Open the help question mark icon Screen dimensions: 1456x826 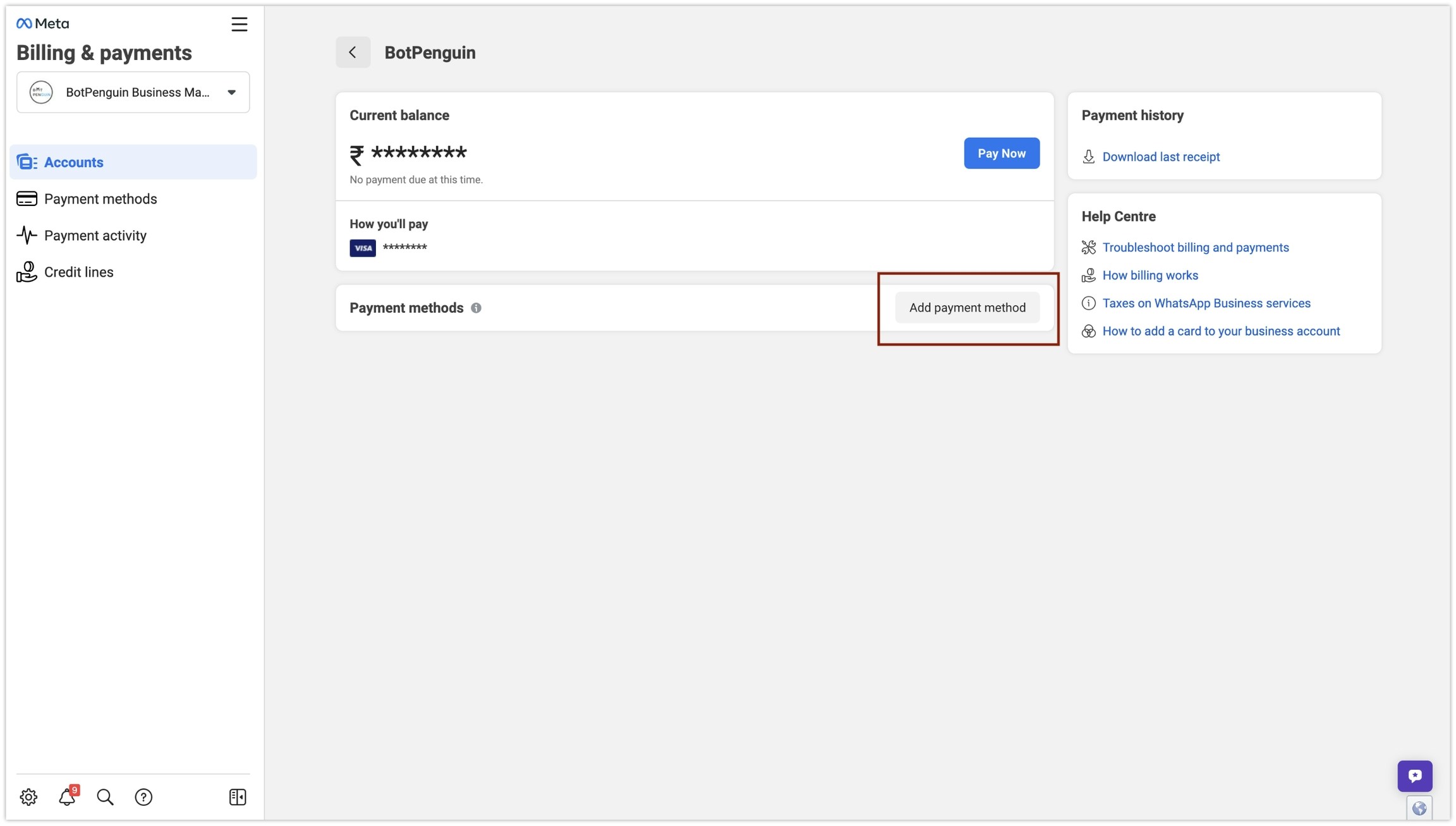click(143, 797)
